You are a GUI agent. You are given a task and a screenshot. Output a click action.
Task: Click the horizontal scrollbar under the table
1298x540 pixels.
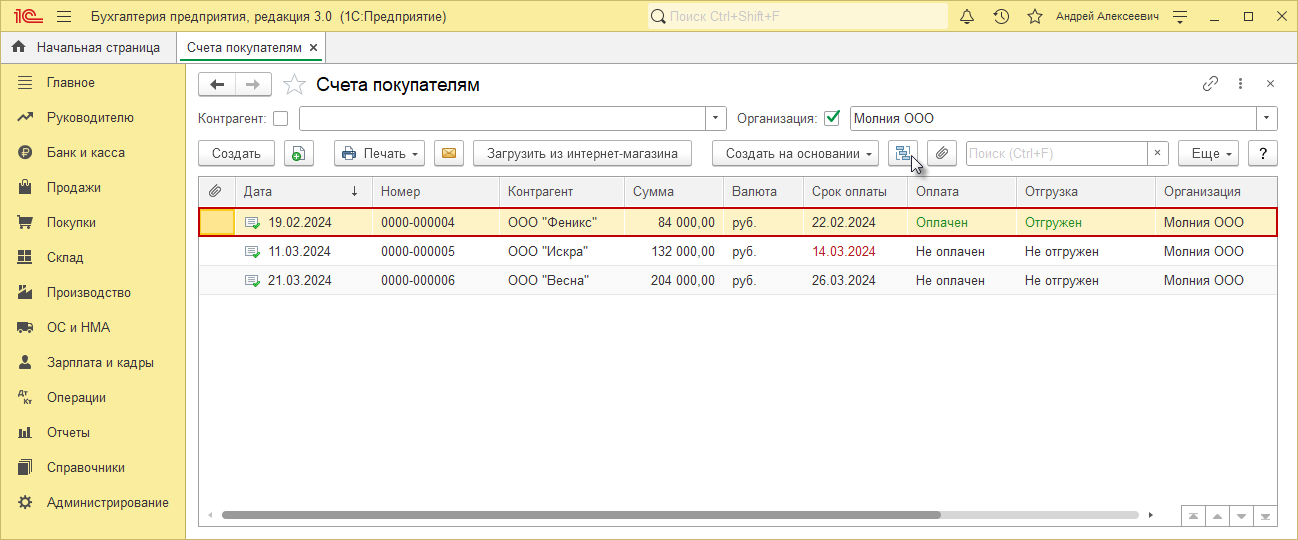(x=580, y=515)
